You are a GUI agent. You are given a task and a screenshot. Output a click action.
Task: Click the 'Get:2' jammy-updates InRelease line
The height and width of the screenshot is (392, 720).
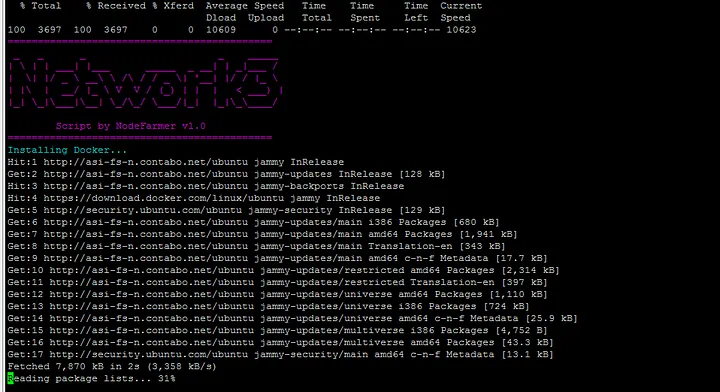[x=226, y=174]
